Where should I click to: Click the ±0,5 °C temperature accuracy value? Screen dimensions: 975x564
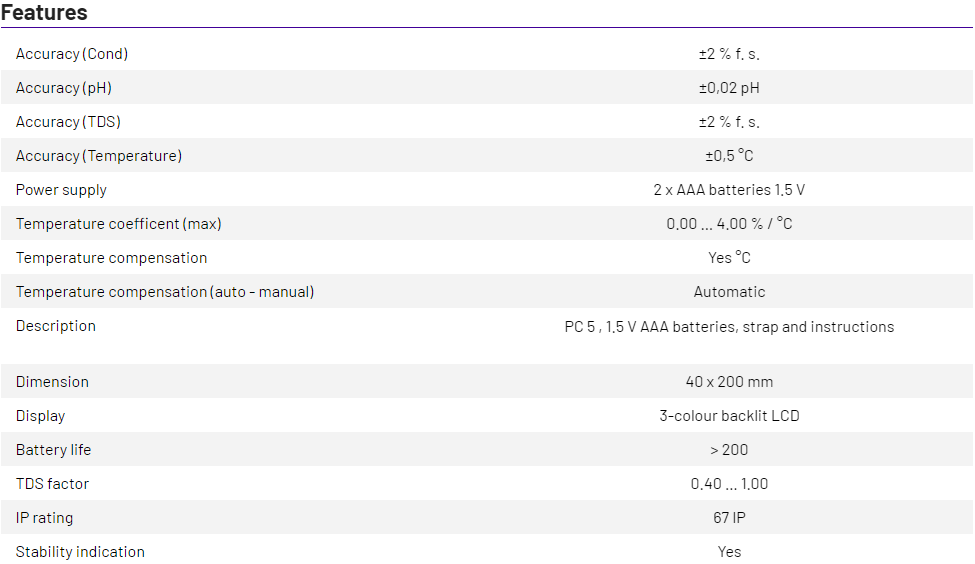[x=729, y=156]
